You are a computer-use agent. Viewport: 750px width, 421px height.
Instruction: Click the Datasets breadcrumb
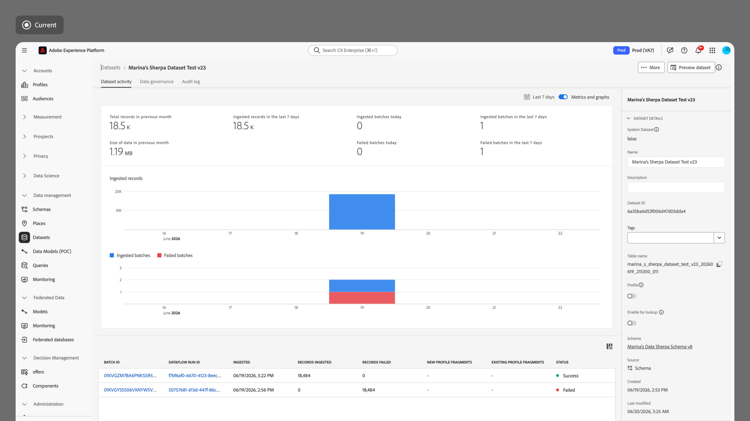pyautogui.click(x=110, y=67)
